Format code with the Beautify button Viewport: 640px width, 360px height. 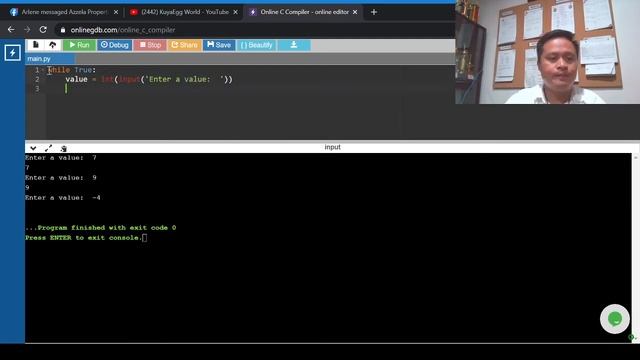click(x=256, y=45)
